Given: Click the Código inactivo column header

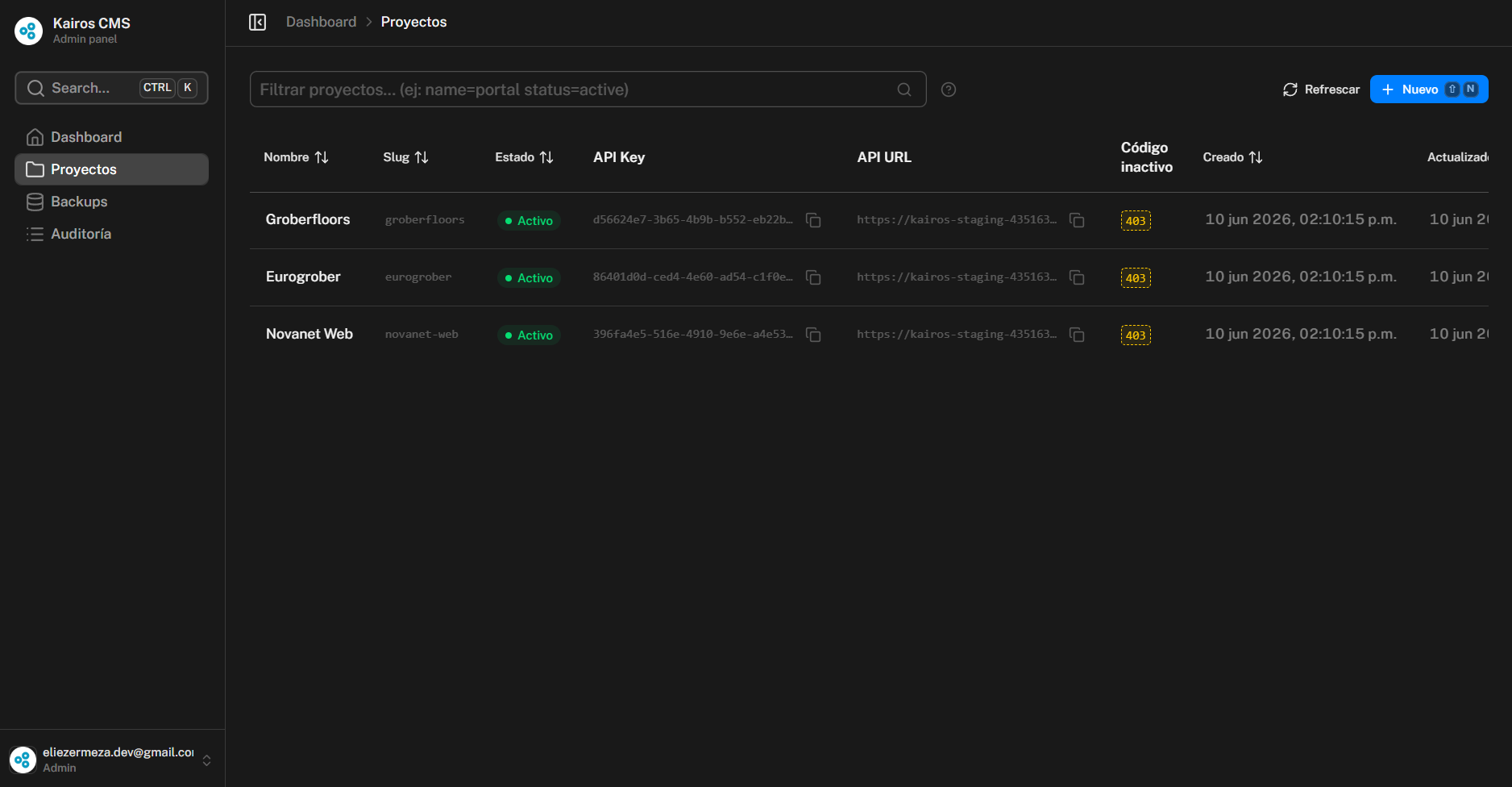Looking at the screenshot, I should tap(1146, 157).
